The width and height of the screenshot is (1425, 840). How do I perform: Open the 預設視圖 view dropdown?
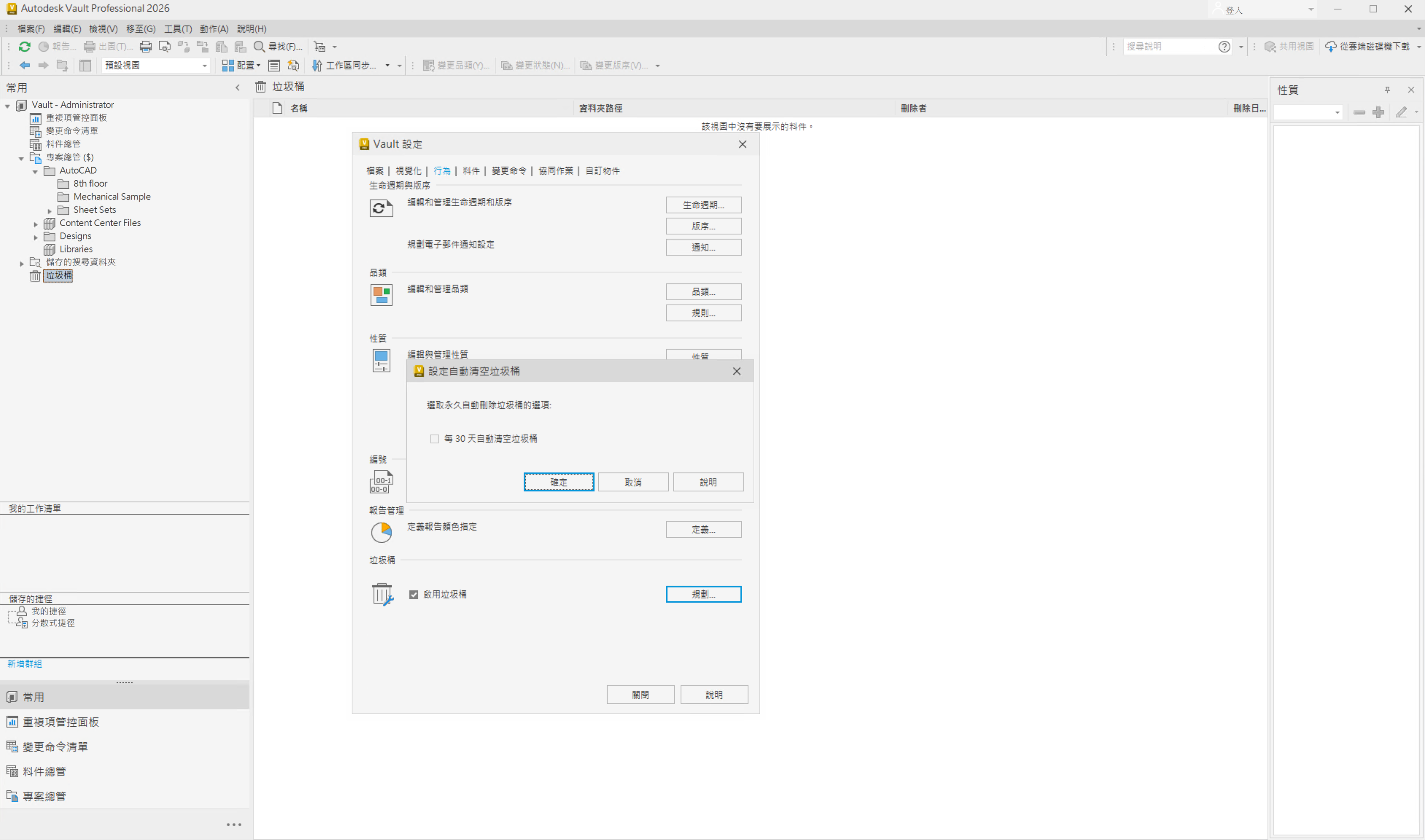pos(205,66)
